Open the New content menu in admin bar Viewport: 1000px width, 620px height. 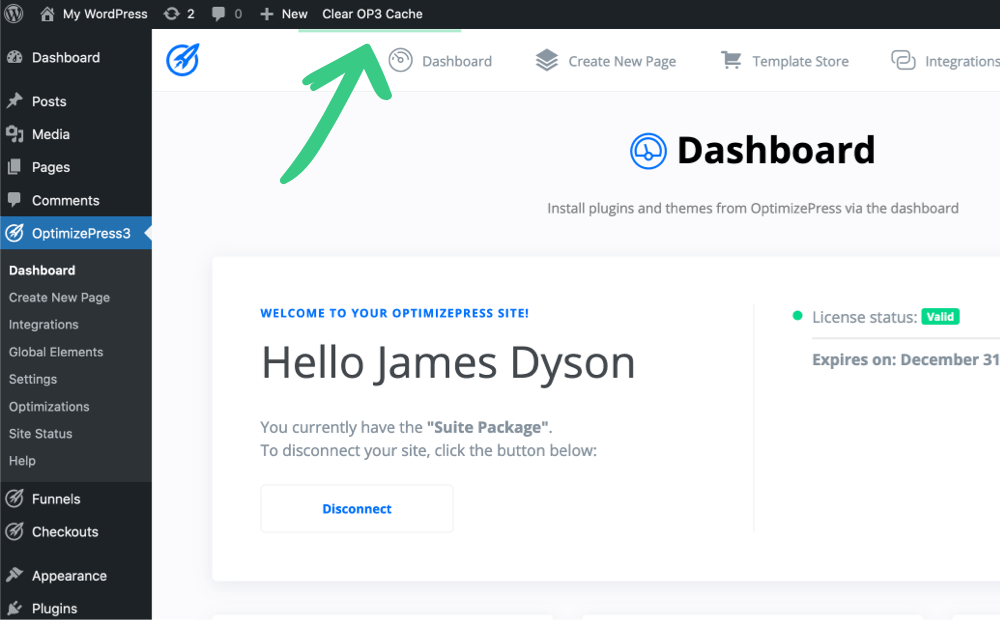click(283, 13)
